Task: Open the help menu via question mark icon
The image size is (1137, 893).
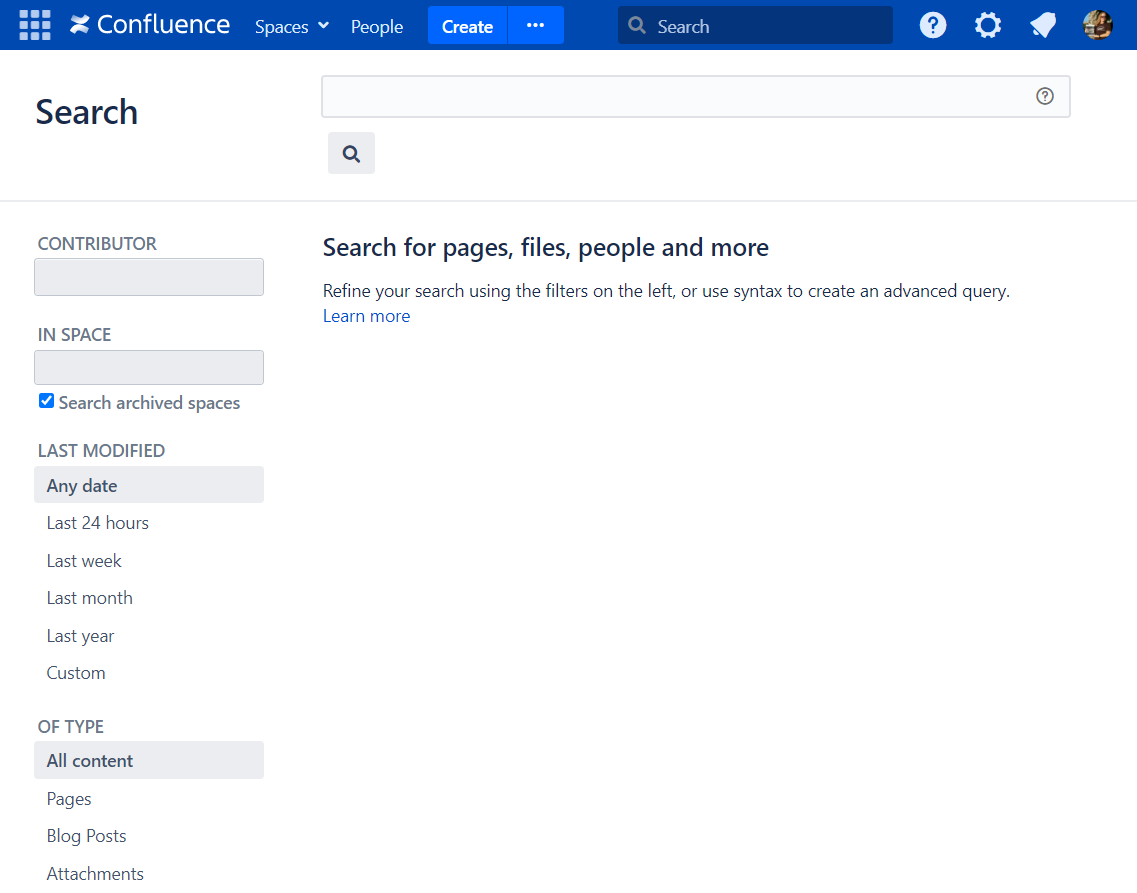Action: click(932, 25)
